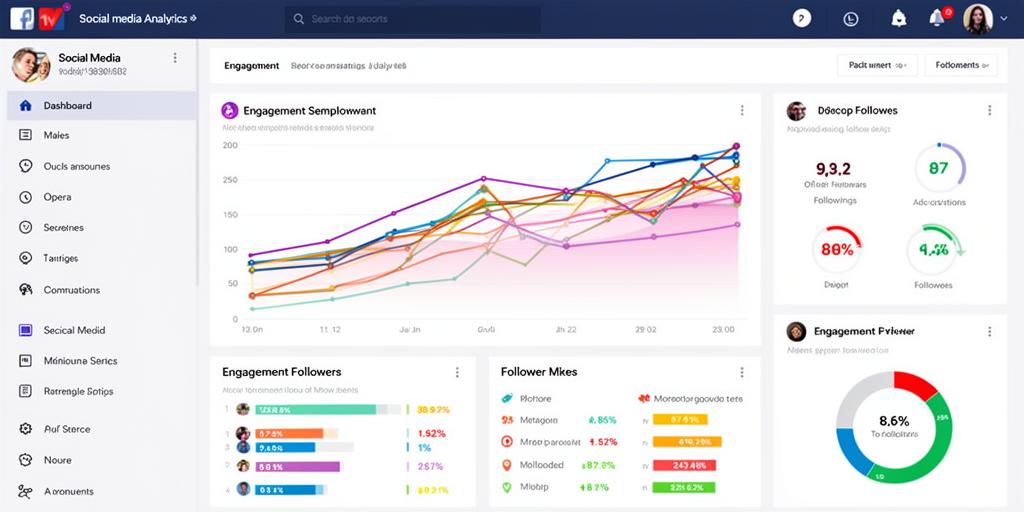Open Follower Mkes card options menu
The width and height of the screenshot is (1024, 512).
[x=742, y=372]
